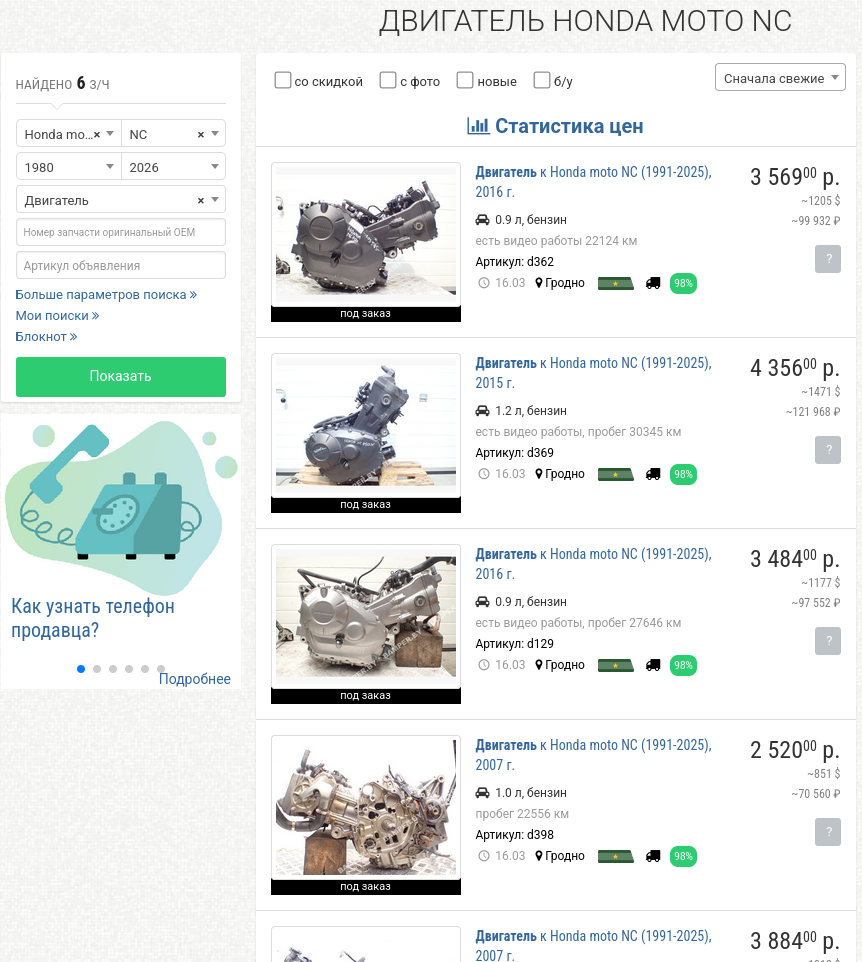
Task: Click the question mark icon for 2 520 р. listing
Action: coord(828,832)
